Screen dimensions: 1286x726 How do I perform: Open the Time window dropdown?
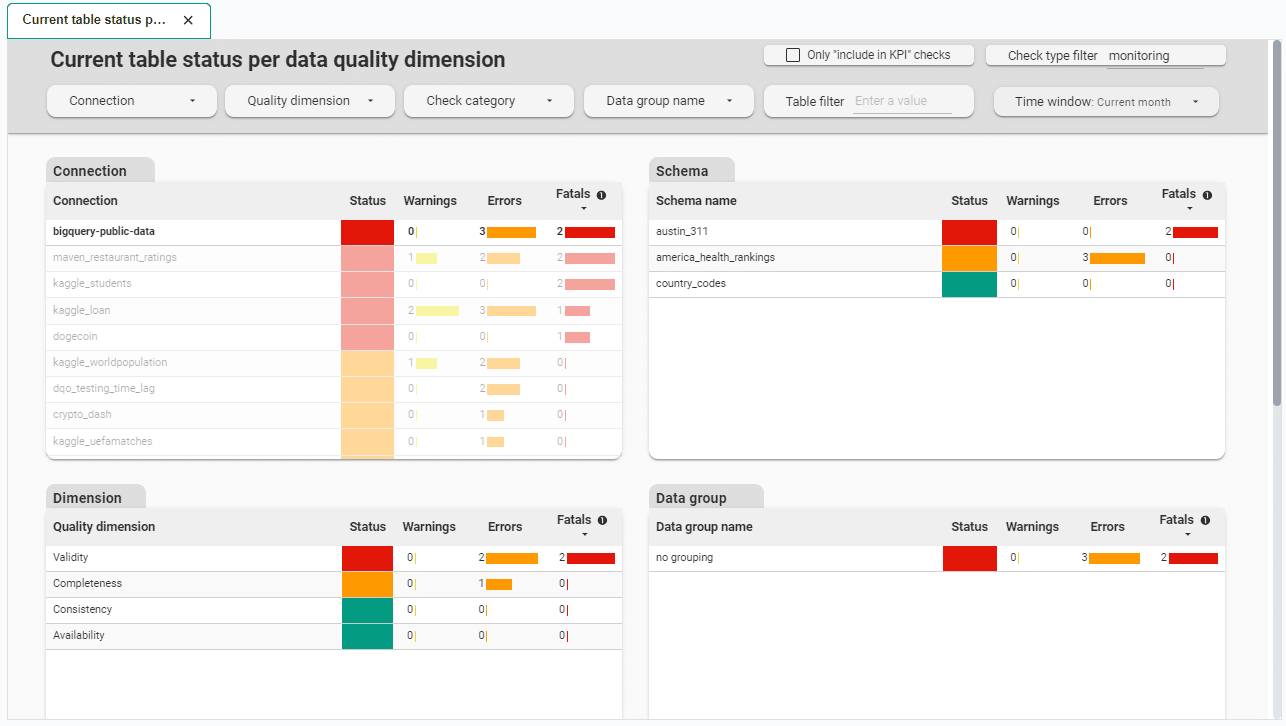1106,101
